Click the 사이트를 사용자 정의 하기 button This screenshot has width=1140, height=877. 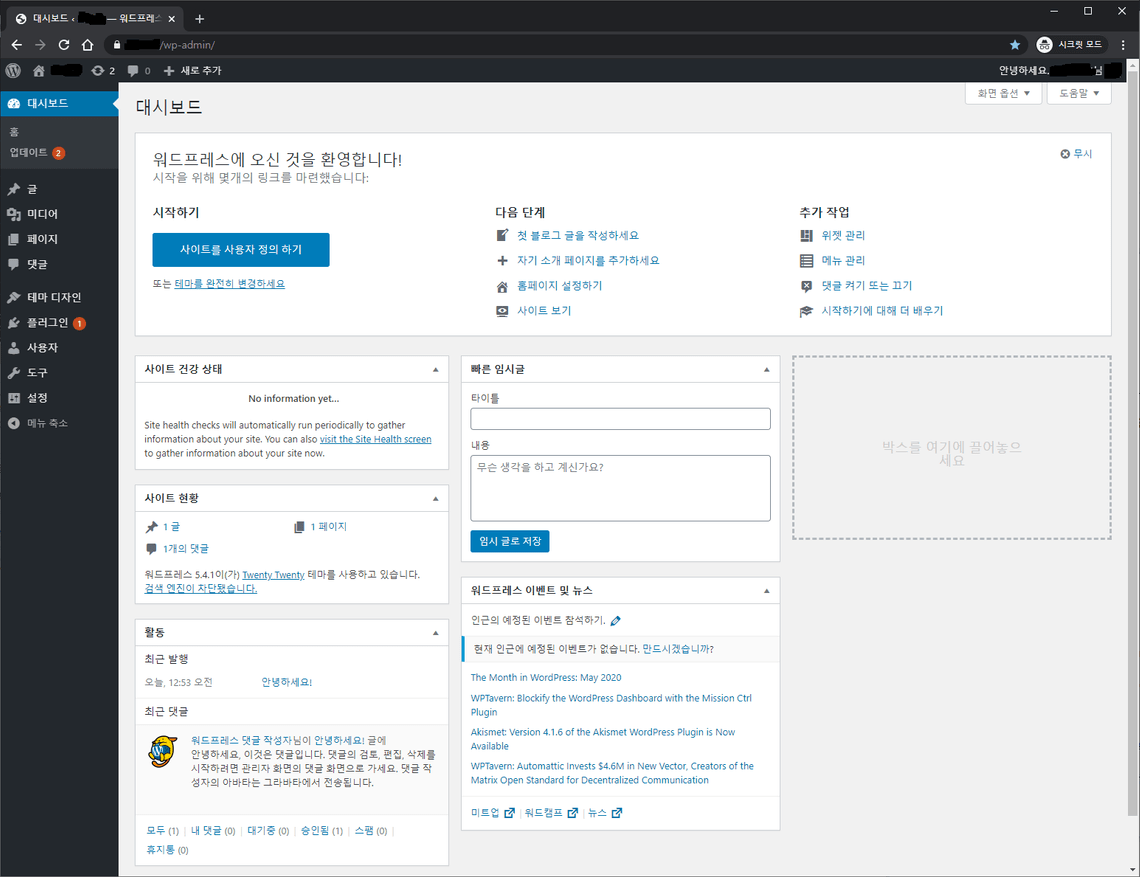pos(241,249)
